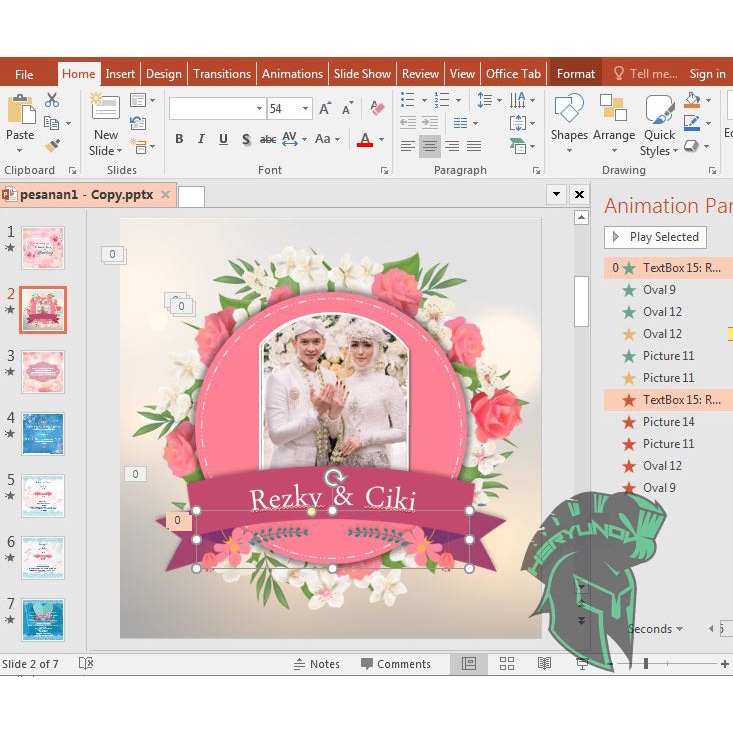Viewport: 733px width, 733px height.
Task: Click the font color red A
Action: (x=366, y=139)
